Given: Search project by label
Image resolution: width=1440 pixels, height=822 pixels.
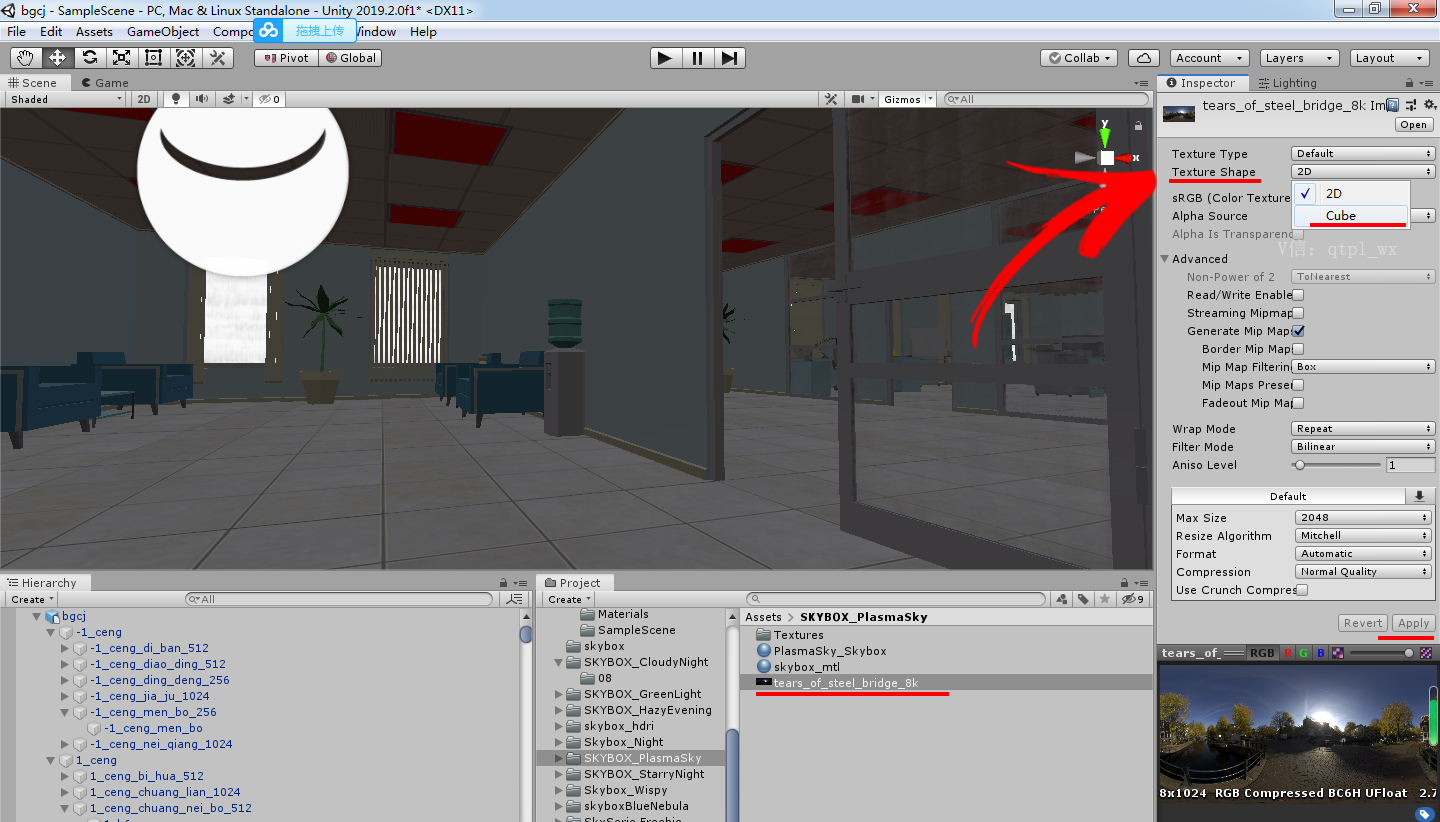Looking at the screenshot, I should (1084, 599).
